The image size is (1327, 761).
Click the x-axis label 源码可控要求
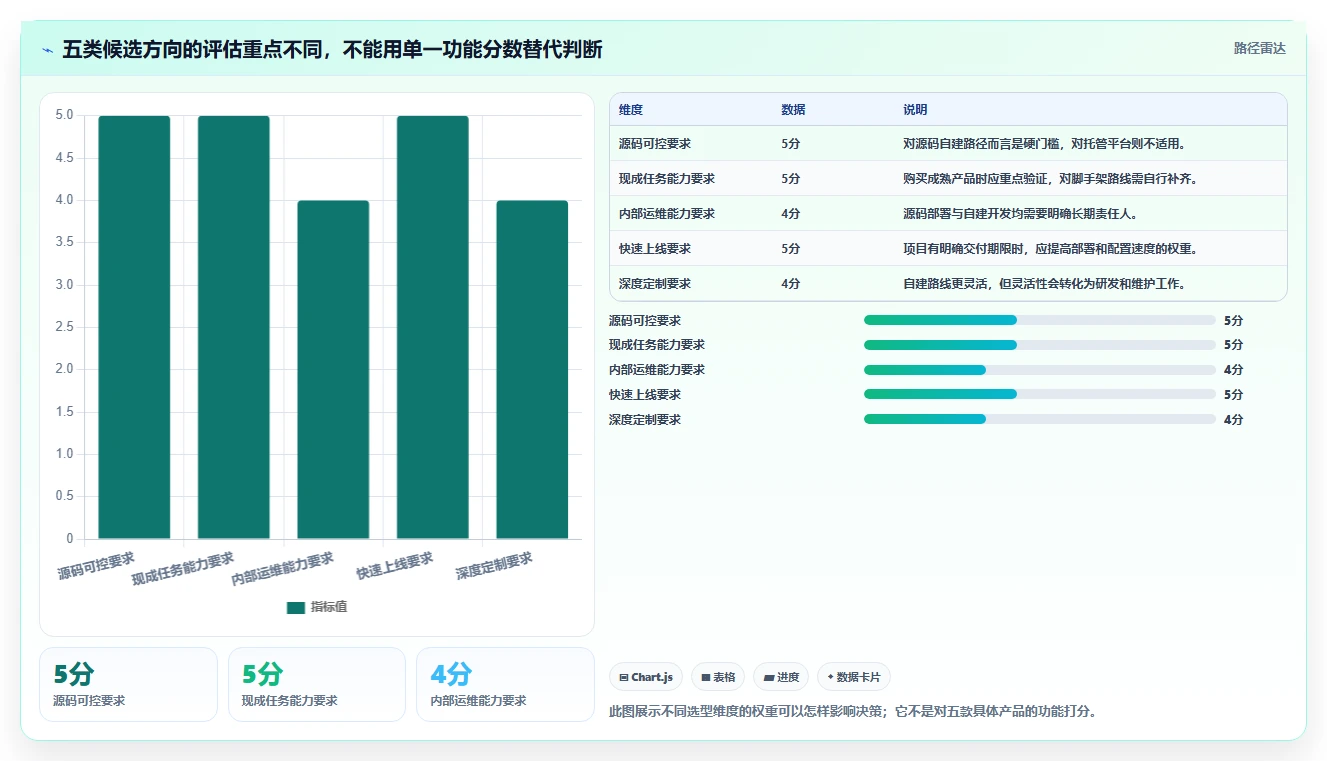pos(96,566)
